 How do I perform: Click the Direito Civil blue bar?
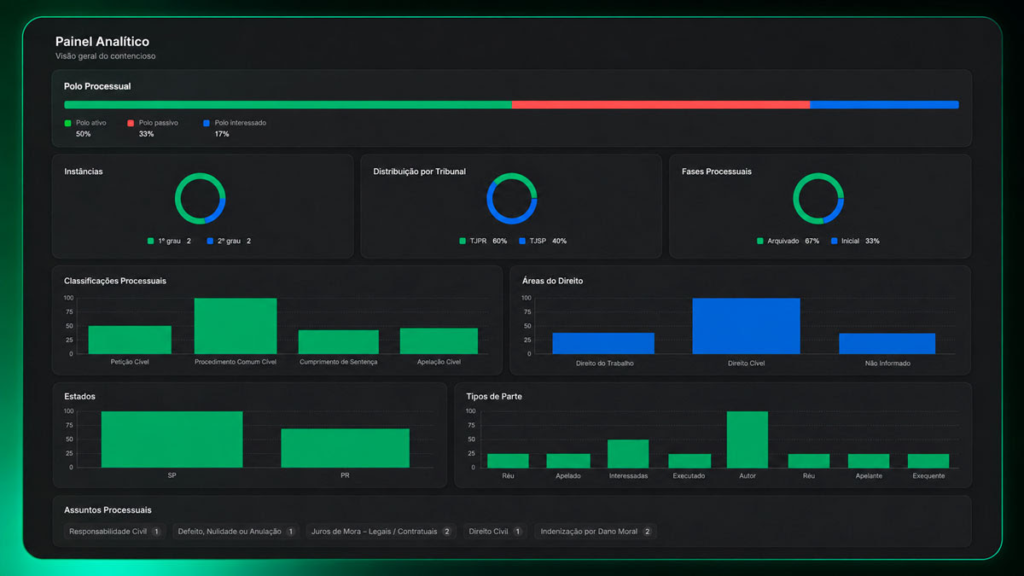coord(746,326)
